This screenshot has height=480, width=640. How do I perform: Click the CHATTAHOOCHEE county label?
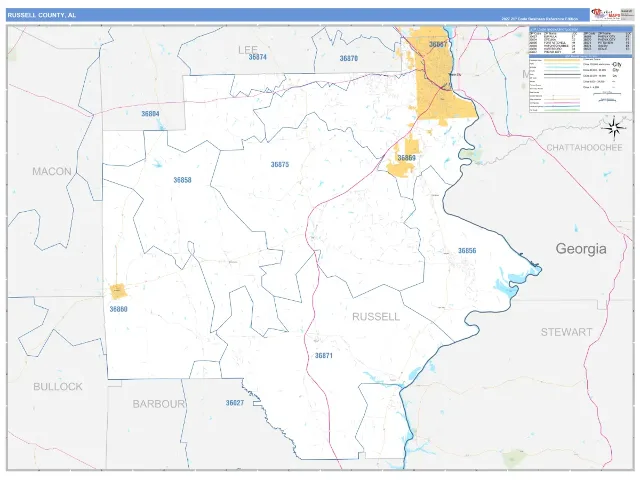coord(584,148)
